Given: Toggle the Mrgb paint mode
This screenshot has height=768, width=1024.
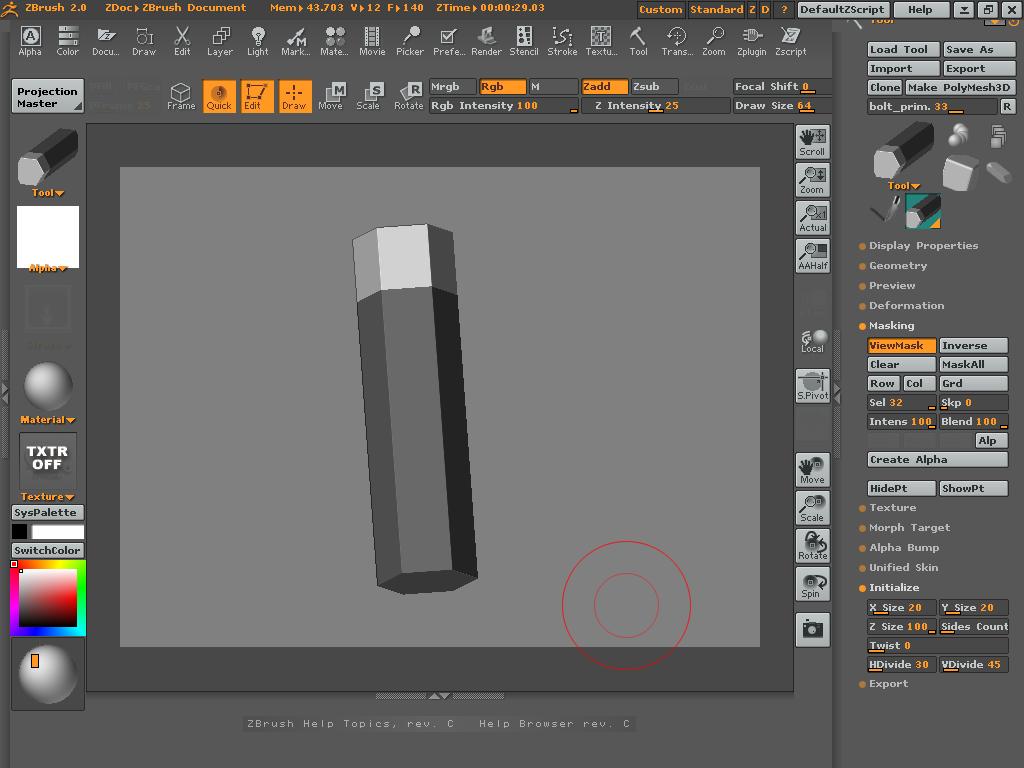Looking at the screenshot, I should coord(453,87).
